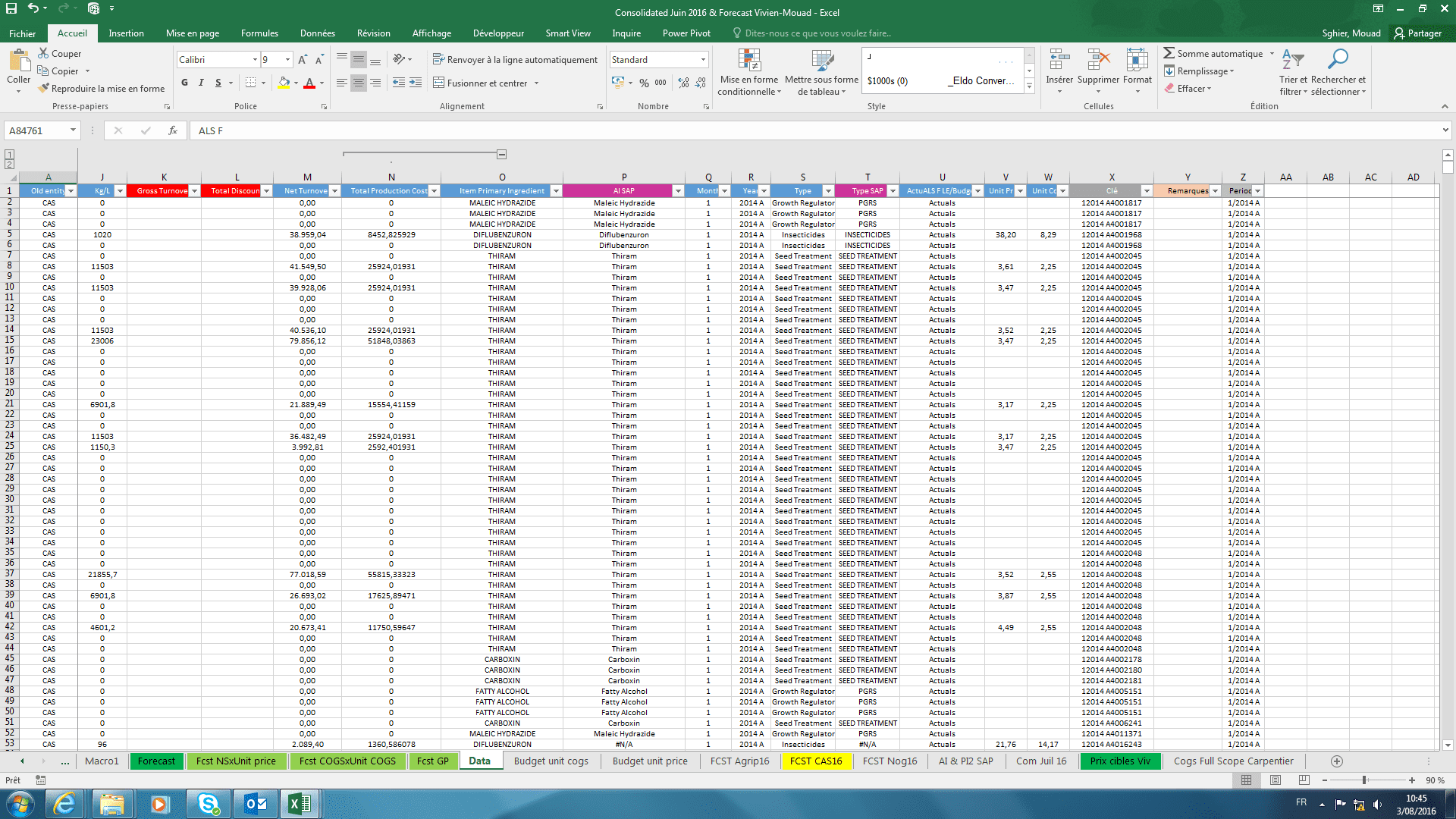Click the insert function fx icon
1456x819 pixels.
(x=173, y=130)
